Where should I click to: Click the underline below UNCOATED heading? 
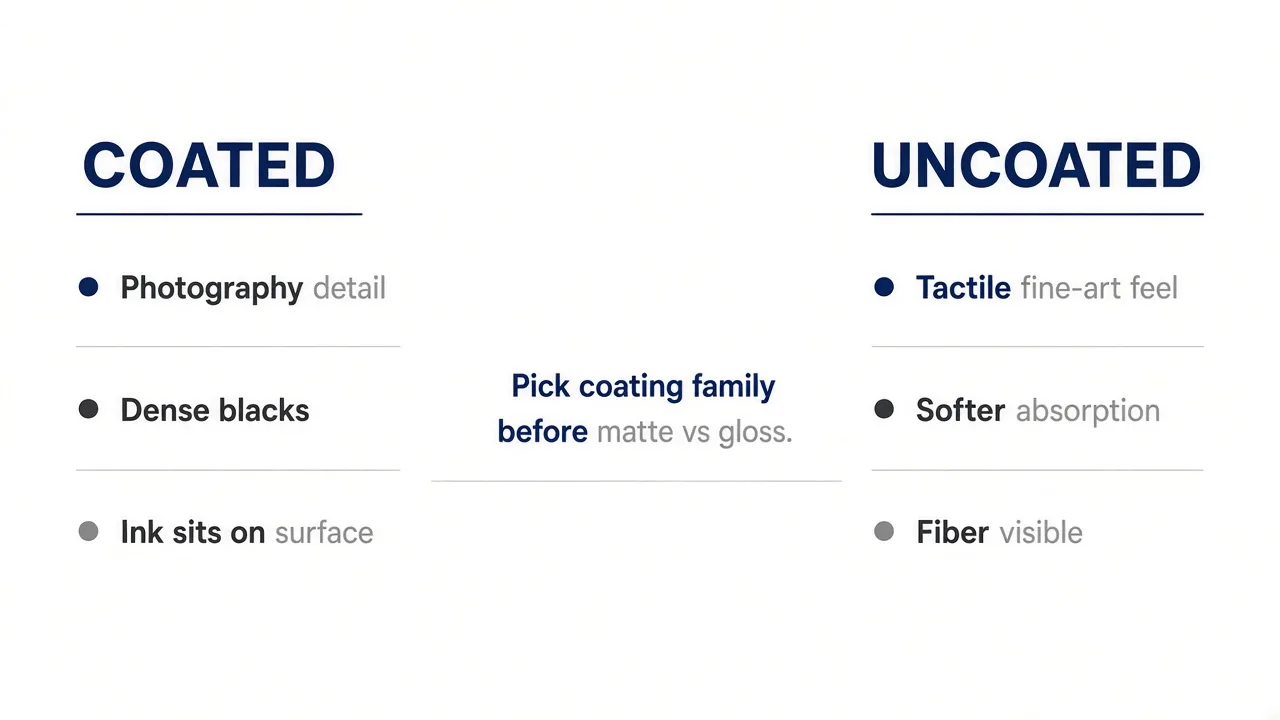[1037, 213]
